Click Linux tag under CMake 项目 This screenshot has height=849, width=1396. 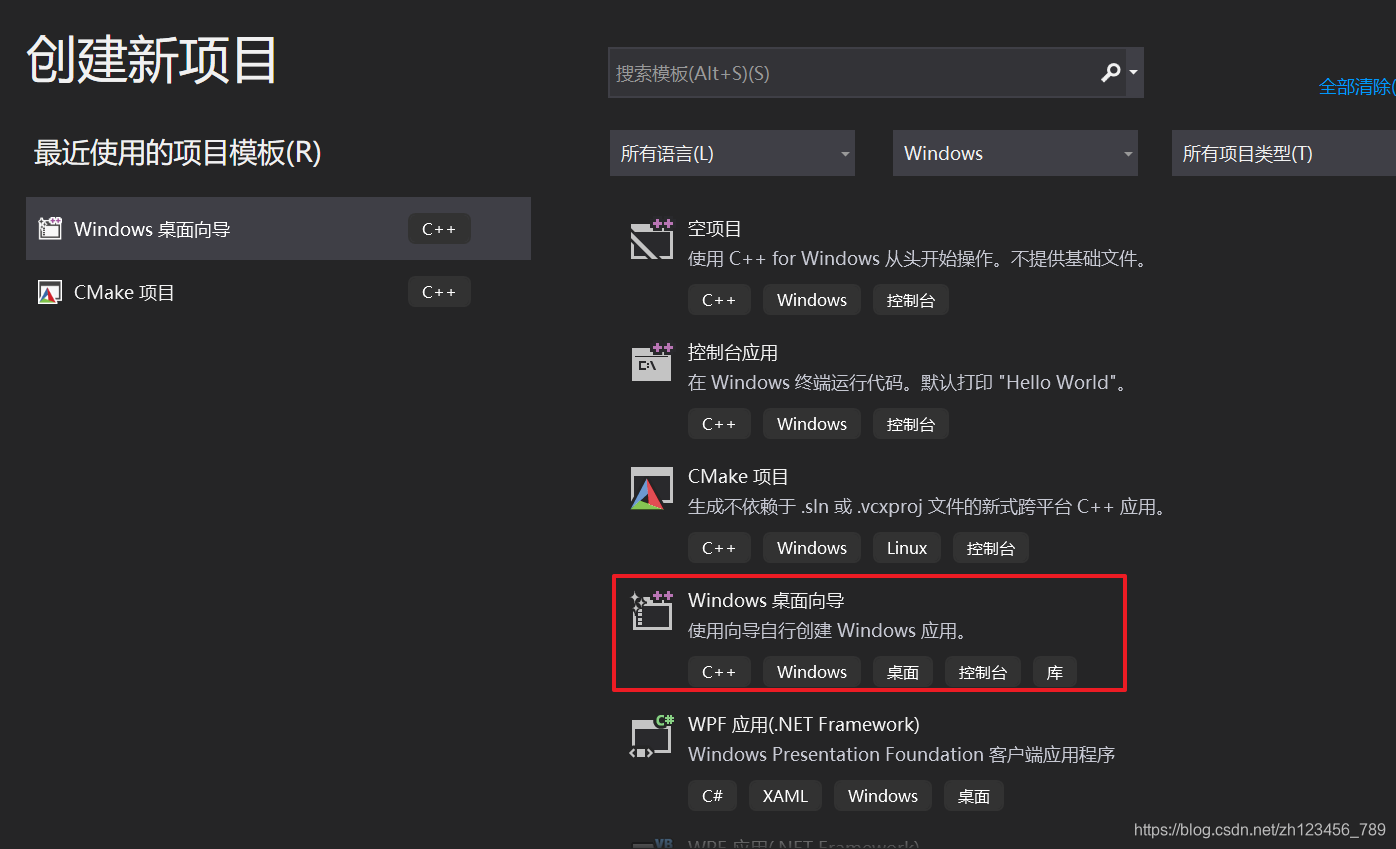click(x=907, y=548)
